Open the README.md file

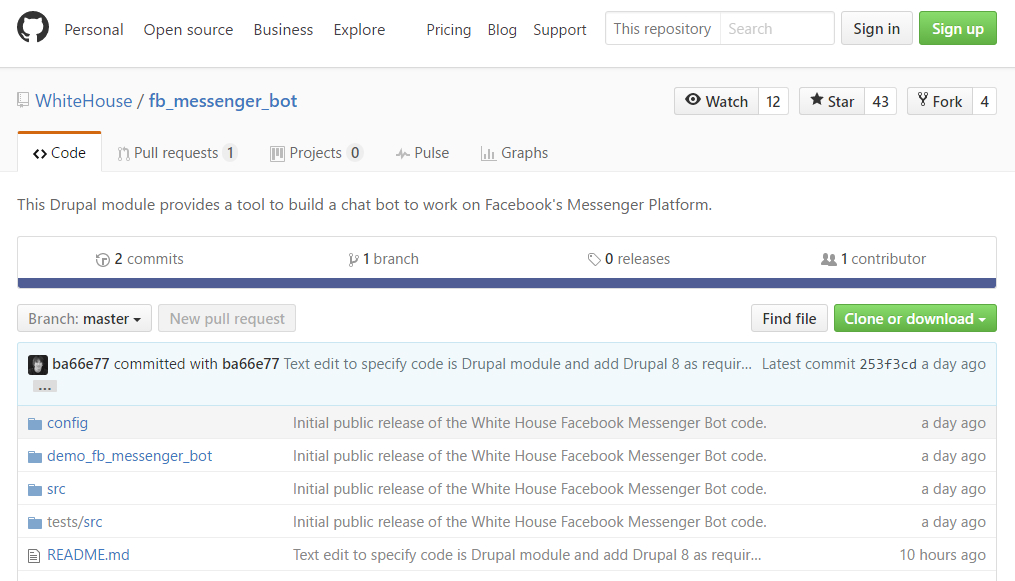click(x=87, y=553)
